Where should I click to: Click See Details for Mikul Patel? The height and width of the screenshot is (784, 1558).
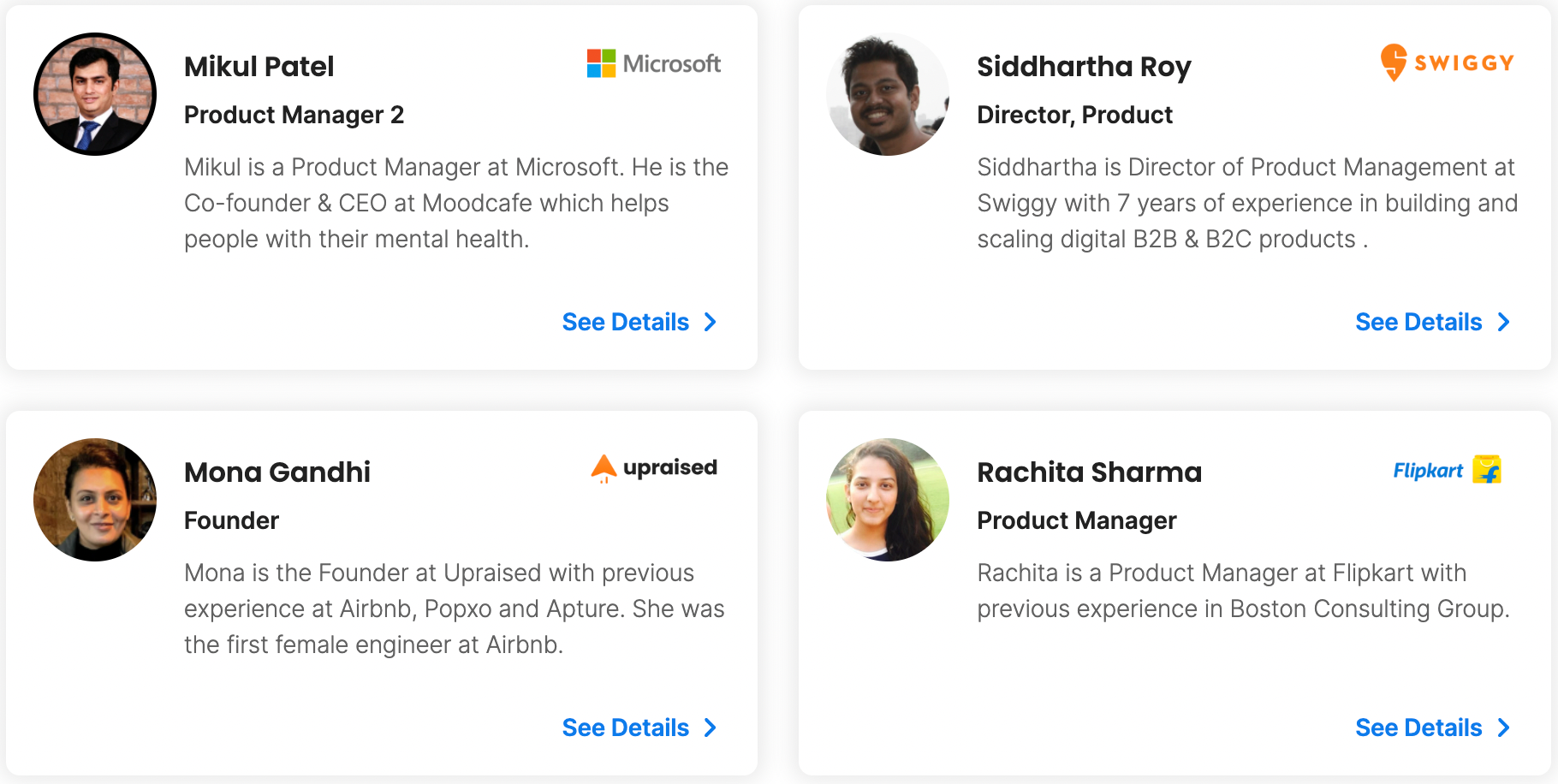point(626,322)
